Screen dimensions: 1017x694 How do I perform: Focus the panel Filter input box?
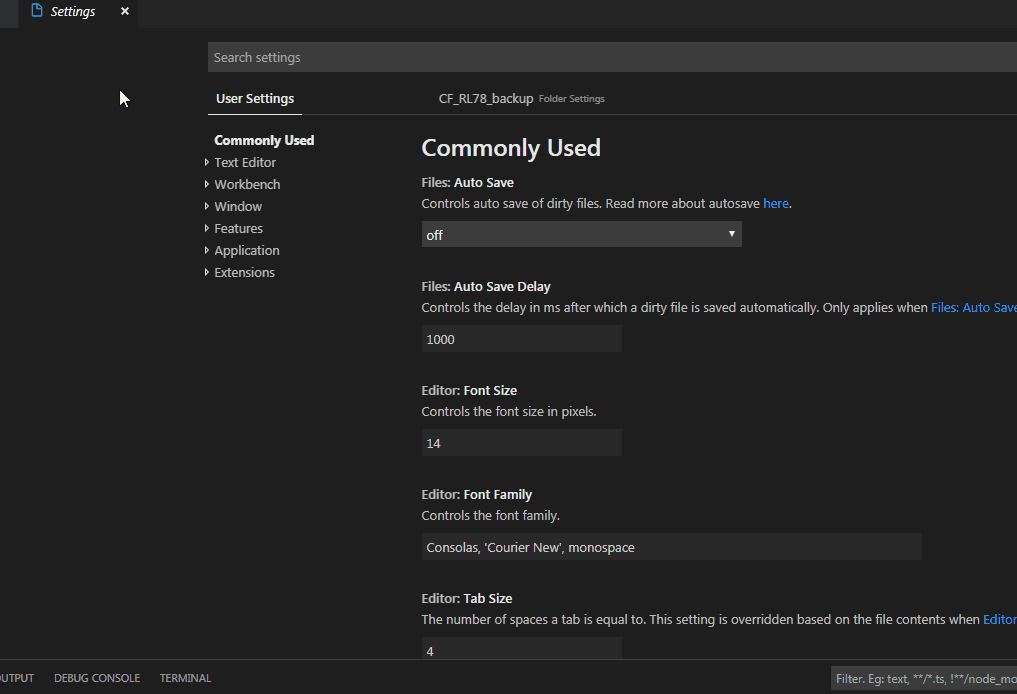924,678
